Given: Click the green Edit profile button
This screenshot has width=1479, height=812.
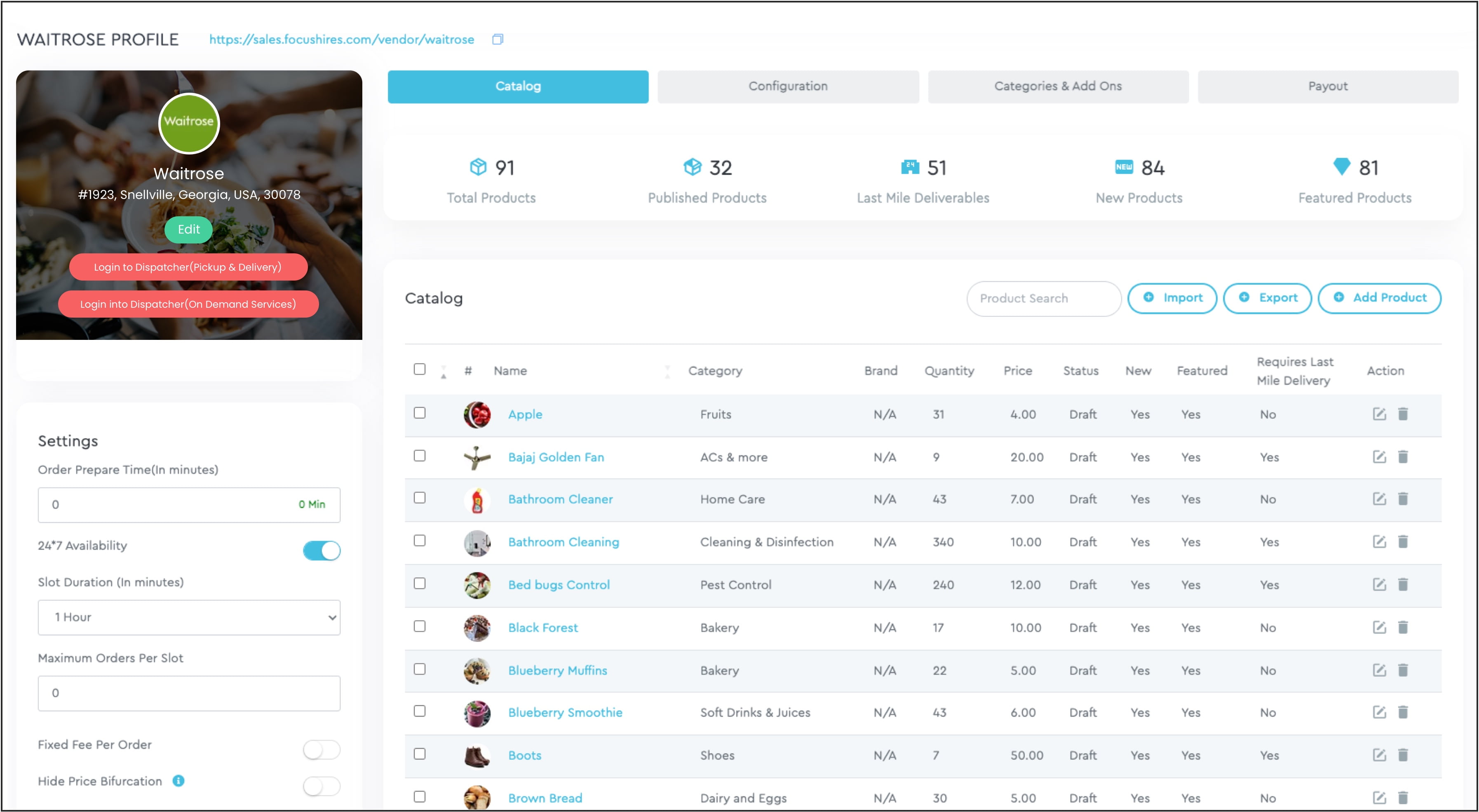Looking at the screenshot, I should pyautogui.click(x=188, y=229).
